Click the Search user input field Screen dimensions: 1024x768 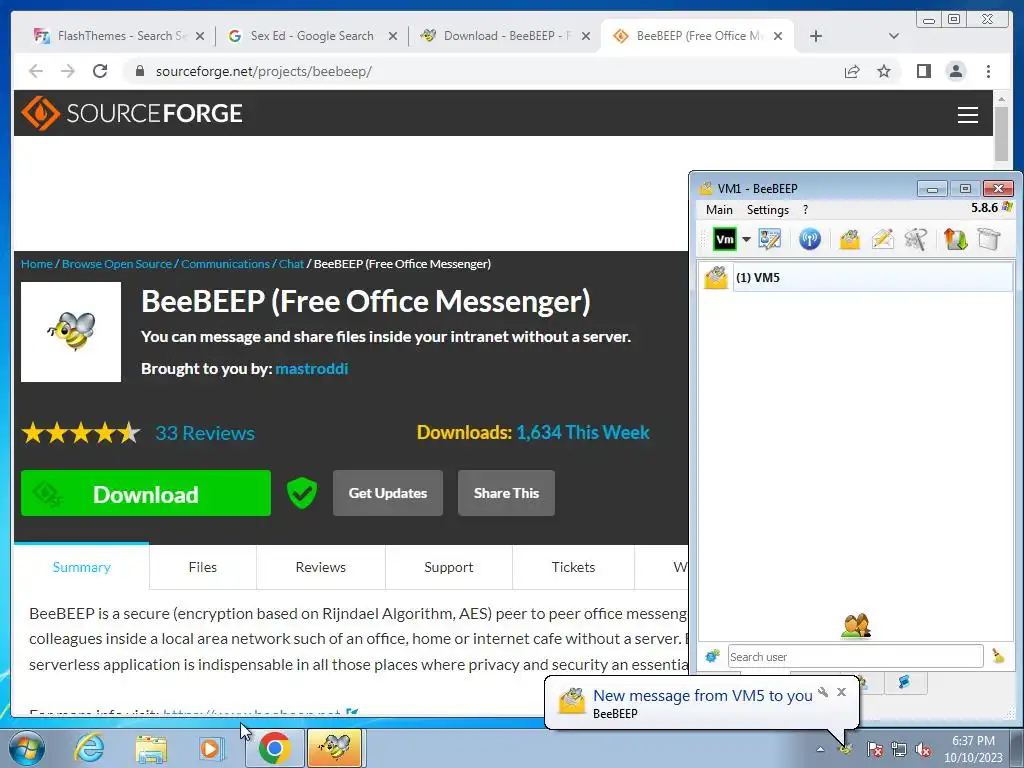tap(856, 656)
